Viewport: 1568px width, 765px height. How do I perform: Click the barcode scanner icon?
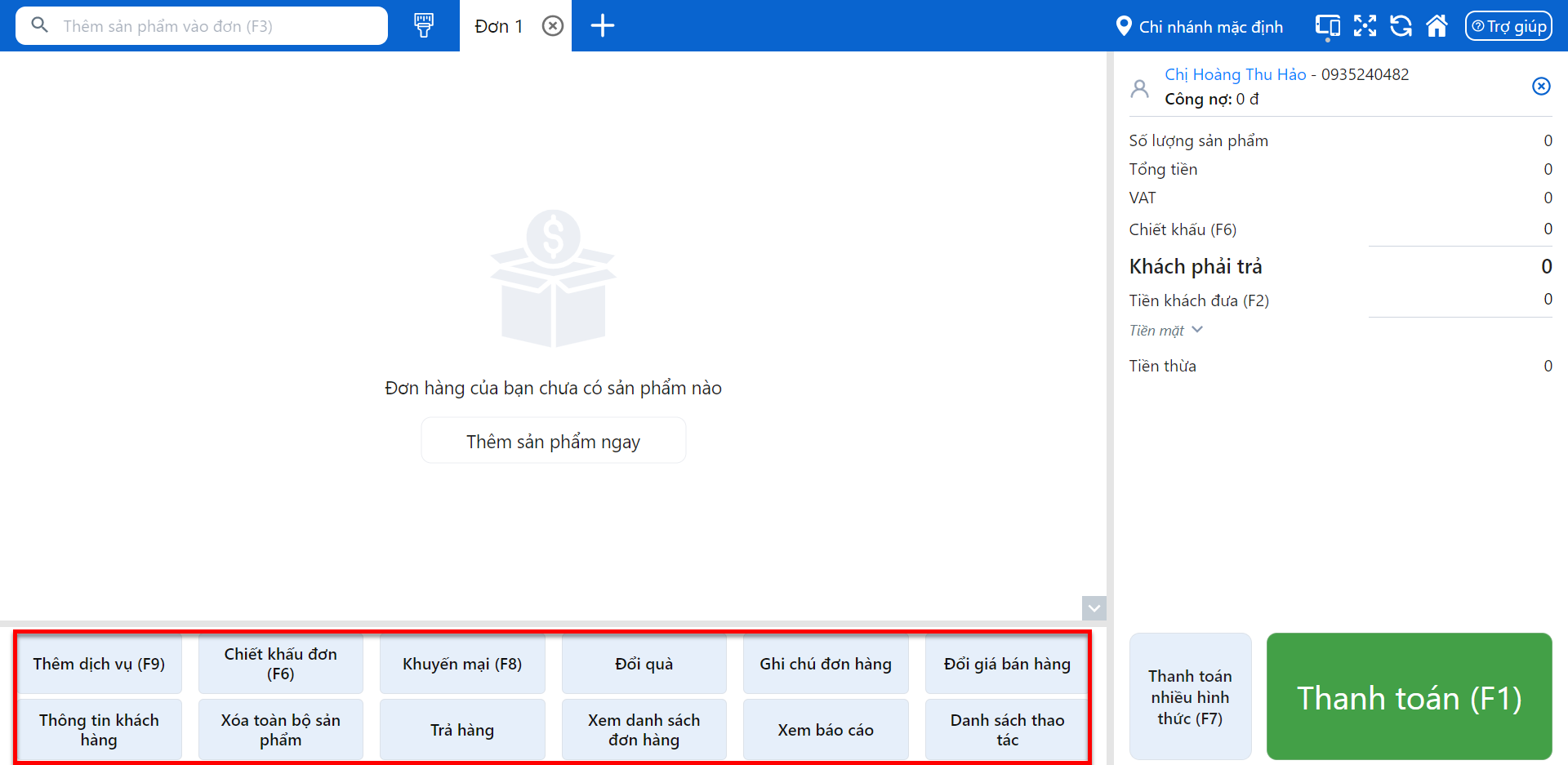[423, 26]
